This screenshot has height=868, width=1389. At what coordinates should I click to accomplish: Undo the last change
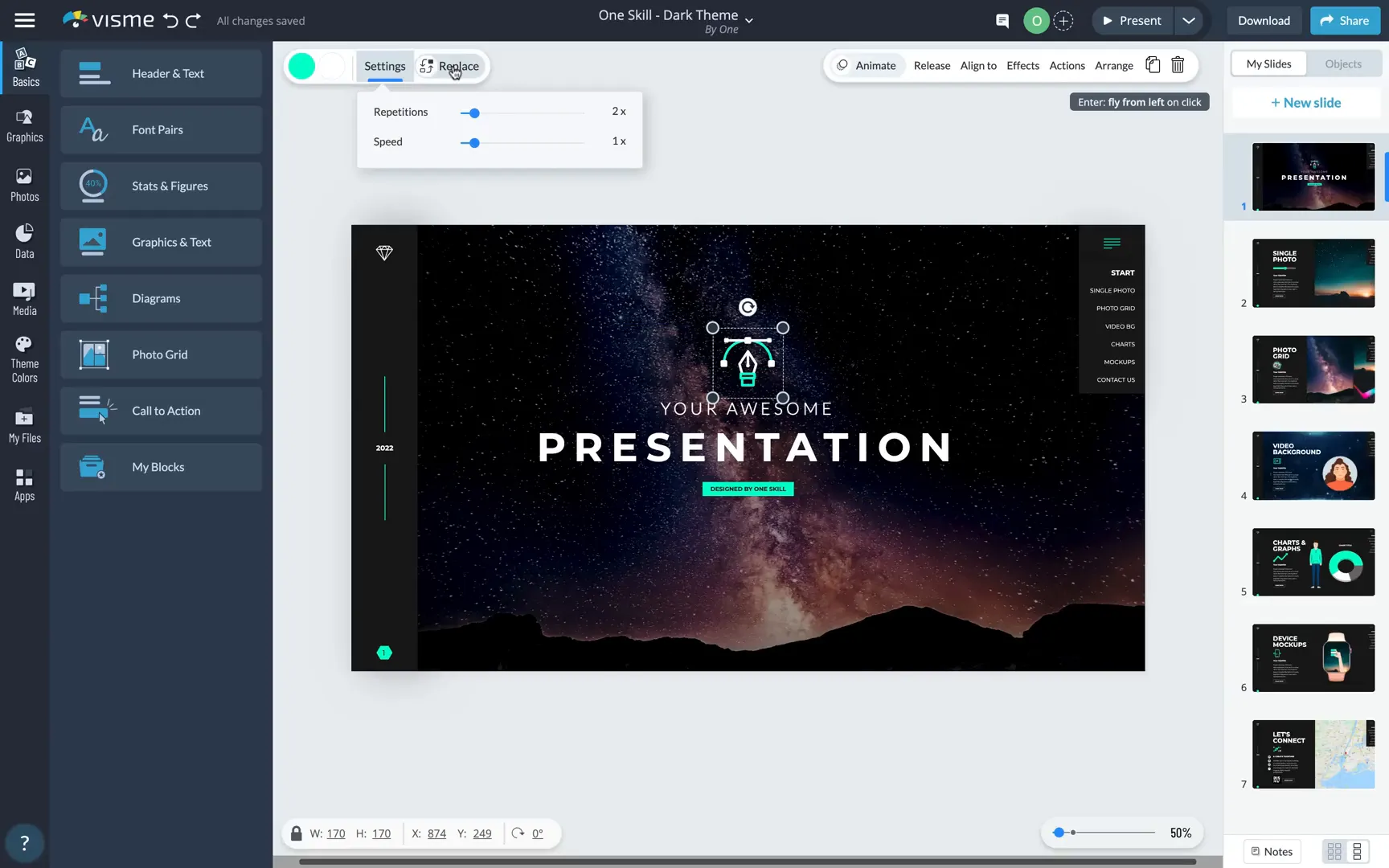pos(170,20)
